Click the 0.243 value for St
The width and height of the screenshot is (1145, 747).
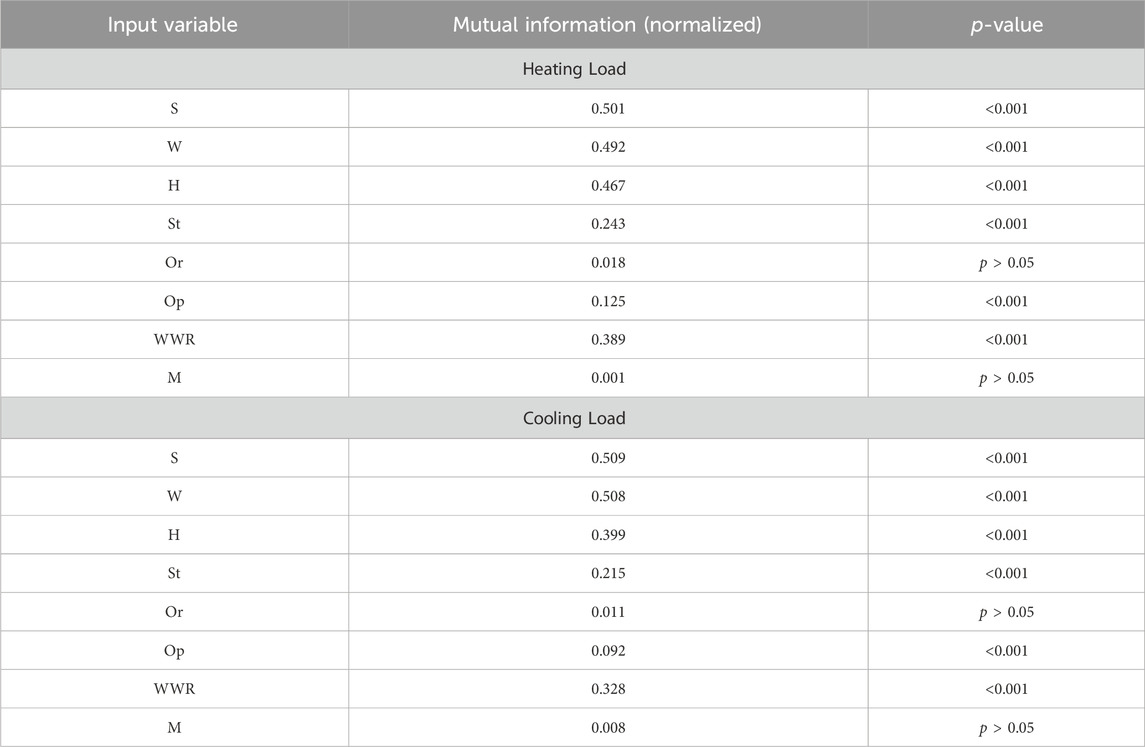608,223
